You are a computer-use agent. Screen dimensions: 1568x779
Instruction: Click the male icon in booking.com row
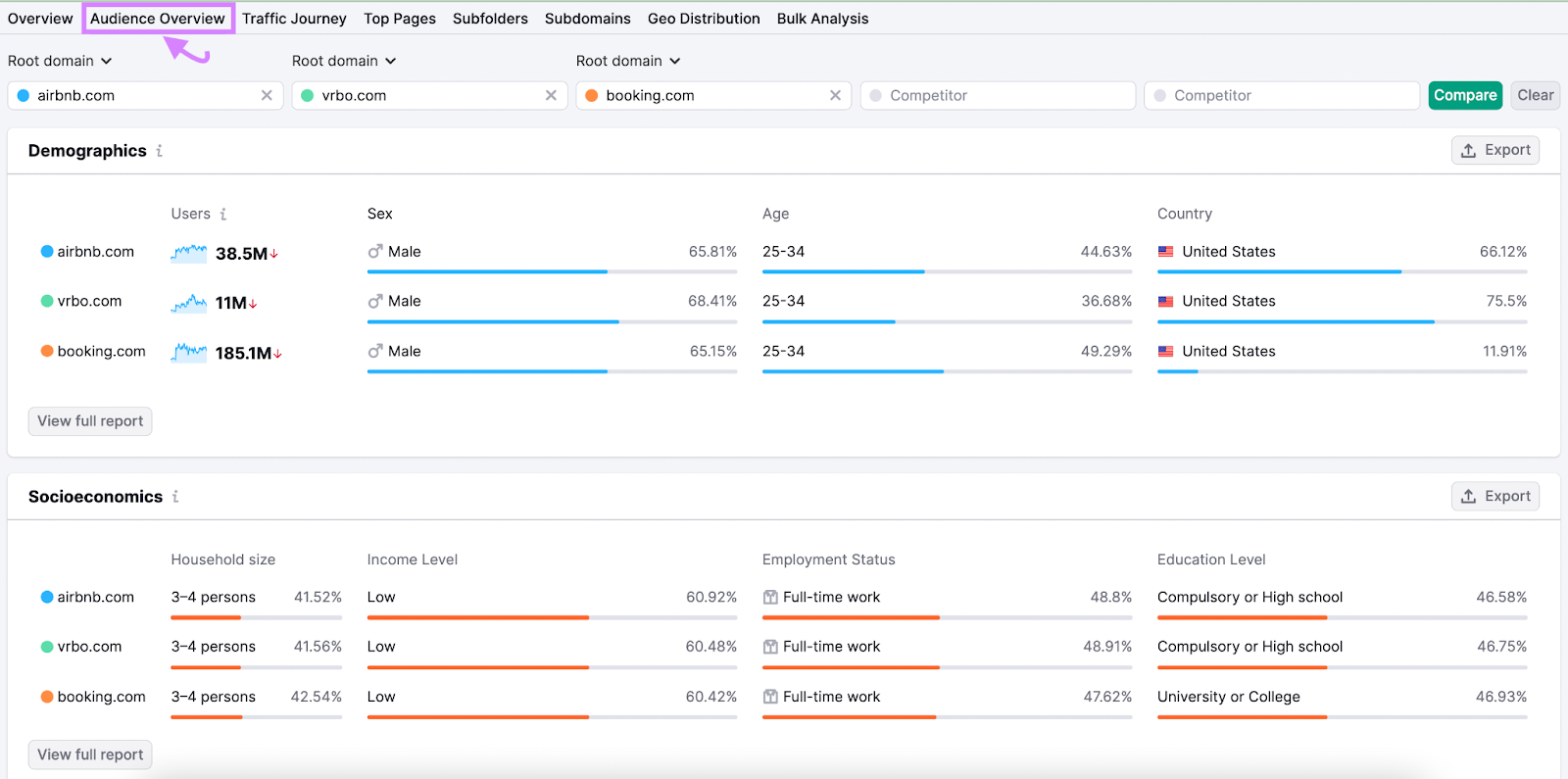375,351
